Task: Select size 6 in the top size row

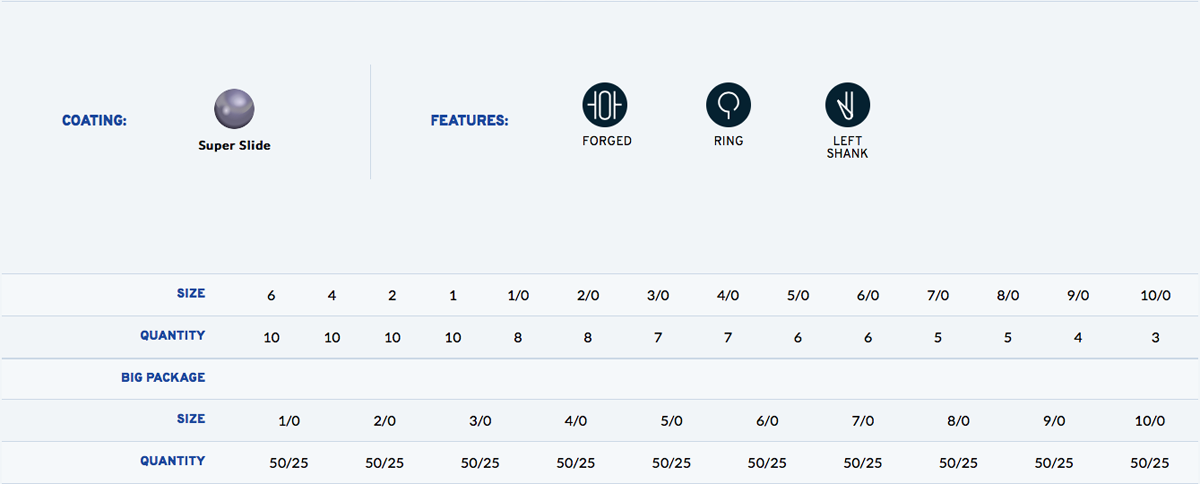Action: (271, 296)
